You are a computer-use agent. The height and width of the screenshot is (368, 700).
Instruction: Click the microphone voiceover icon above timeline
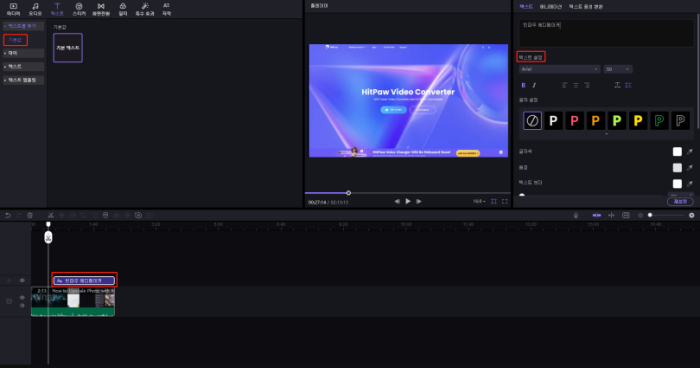tap(576, 215)
